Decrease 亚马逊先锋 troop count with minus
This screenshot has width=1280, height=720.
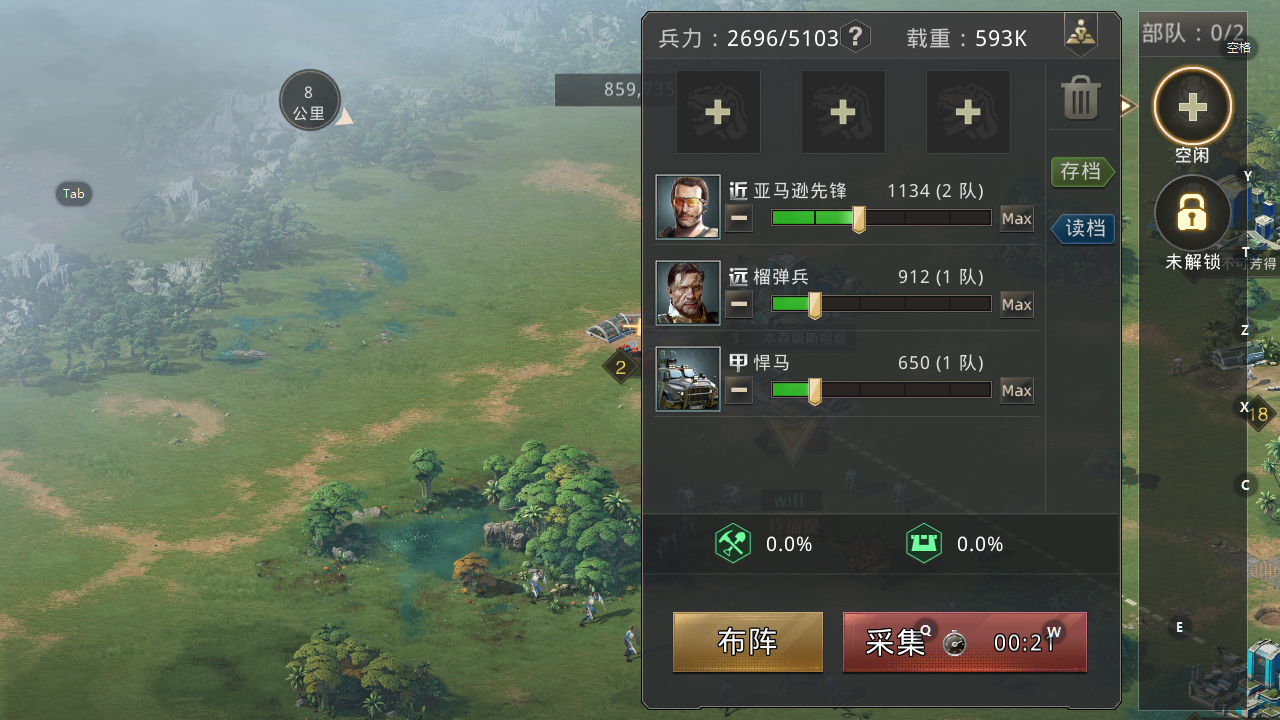tap(739, 218)
